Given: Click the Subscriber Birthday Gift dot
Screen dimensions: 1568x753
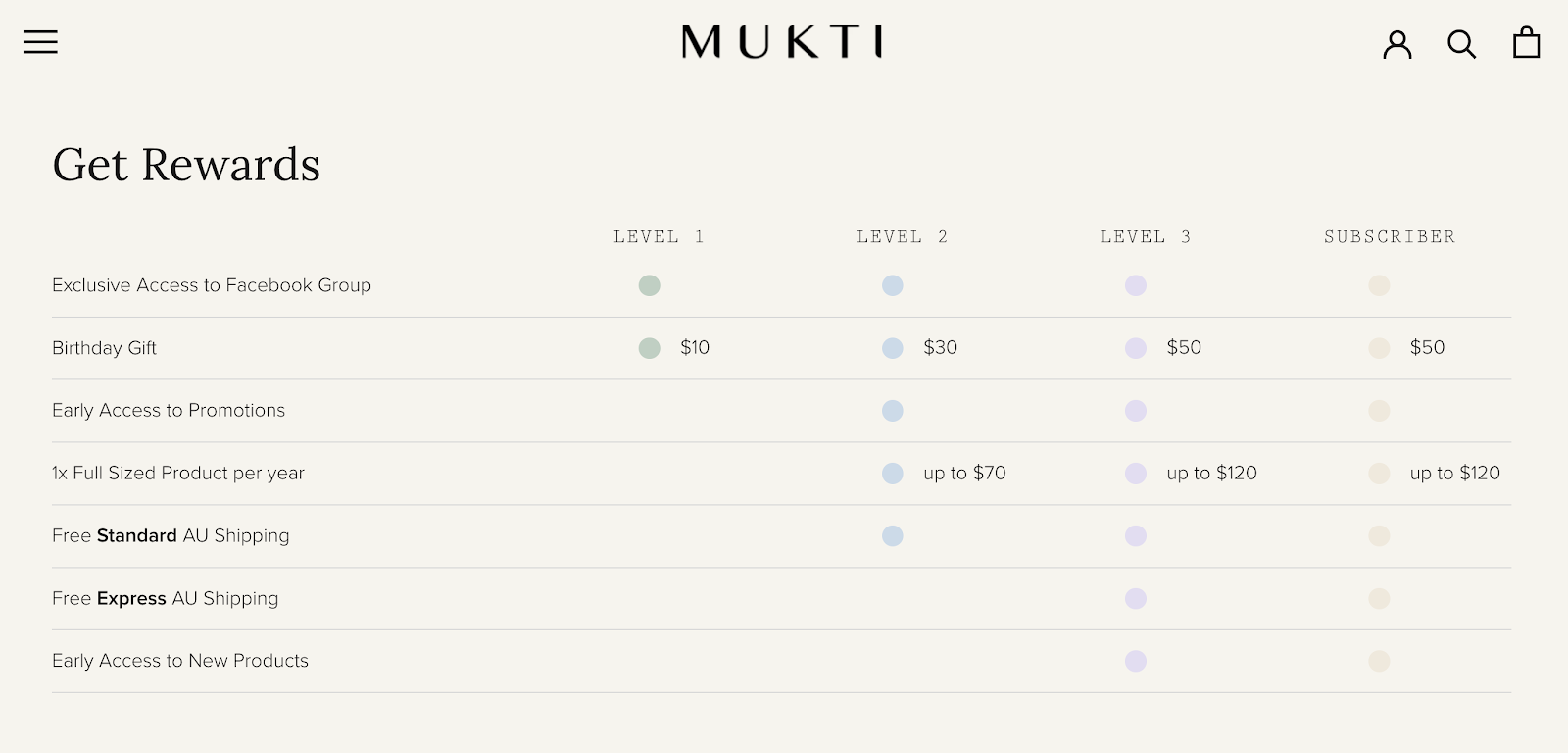Looking at the screenshot, I should pos(1379,348).
